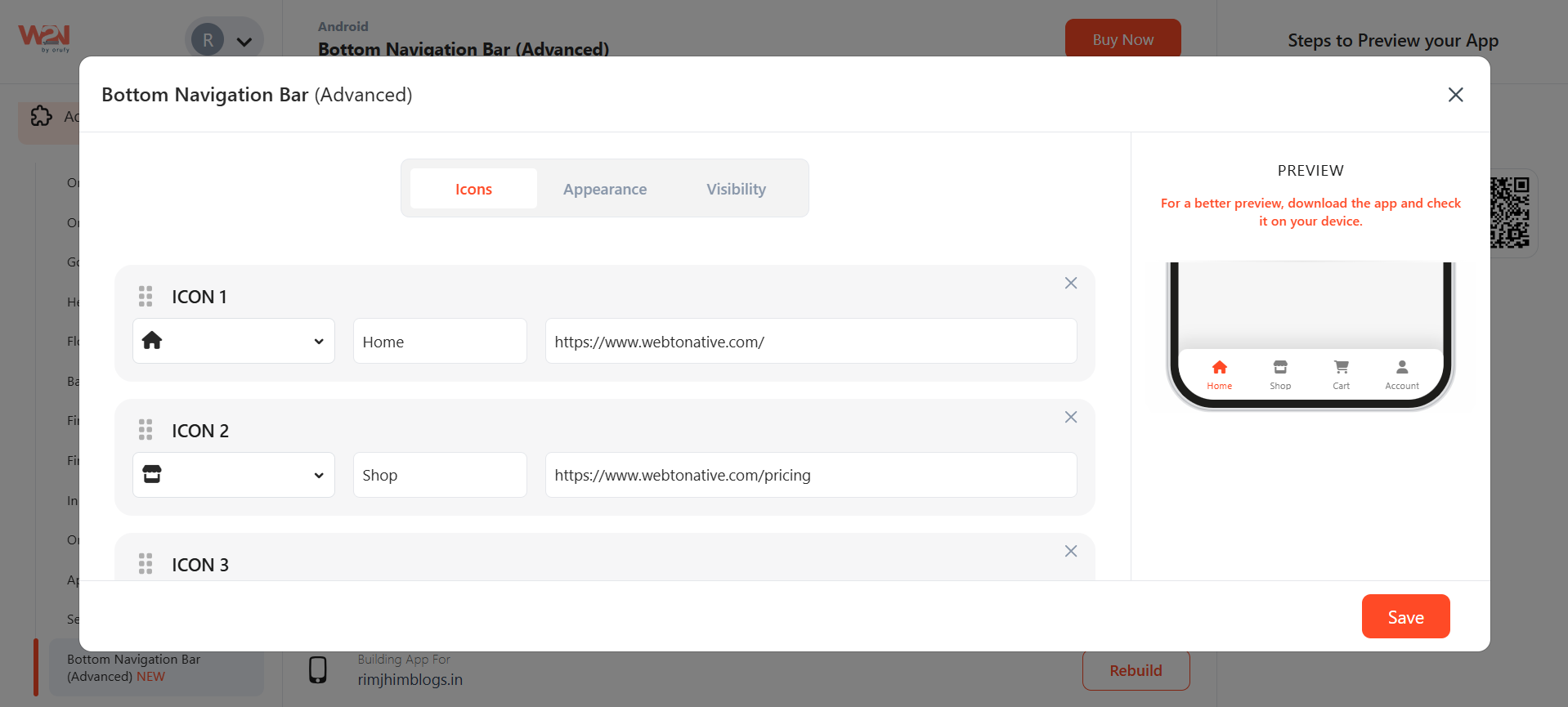Screen dimensions: 1568x707
Task: Close the Bottom Navigation Bar dialog
Action: point(1455,95)
